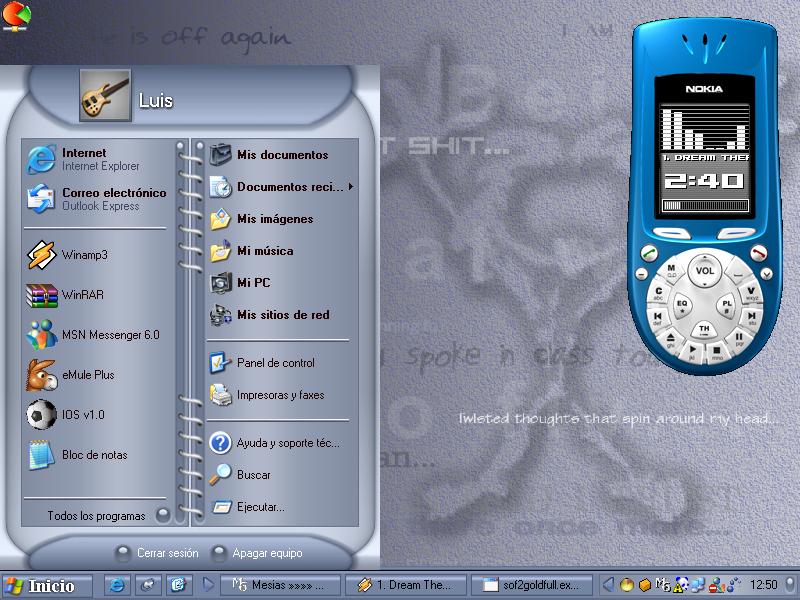The width and height of the screenshot is (800, 600).
Task: Click C key on phone keypad
Action: point(659,293)
